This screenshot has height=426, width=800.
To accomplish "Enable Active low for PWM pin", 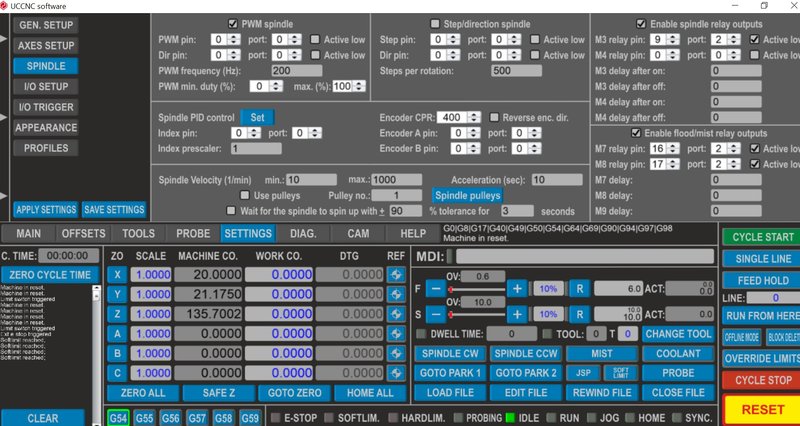I will [315, 39].
